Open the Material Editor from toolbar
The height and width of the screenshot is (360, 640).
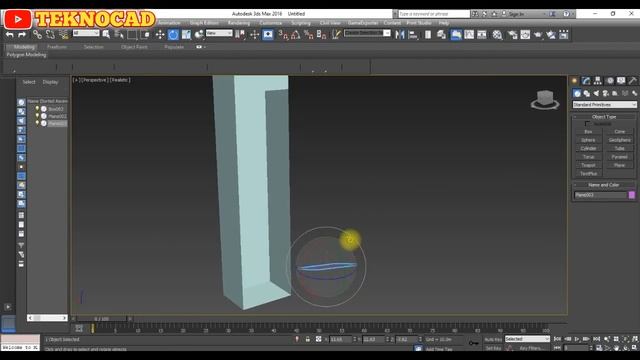(498, 35)
